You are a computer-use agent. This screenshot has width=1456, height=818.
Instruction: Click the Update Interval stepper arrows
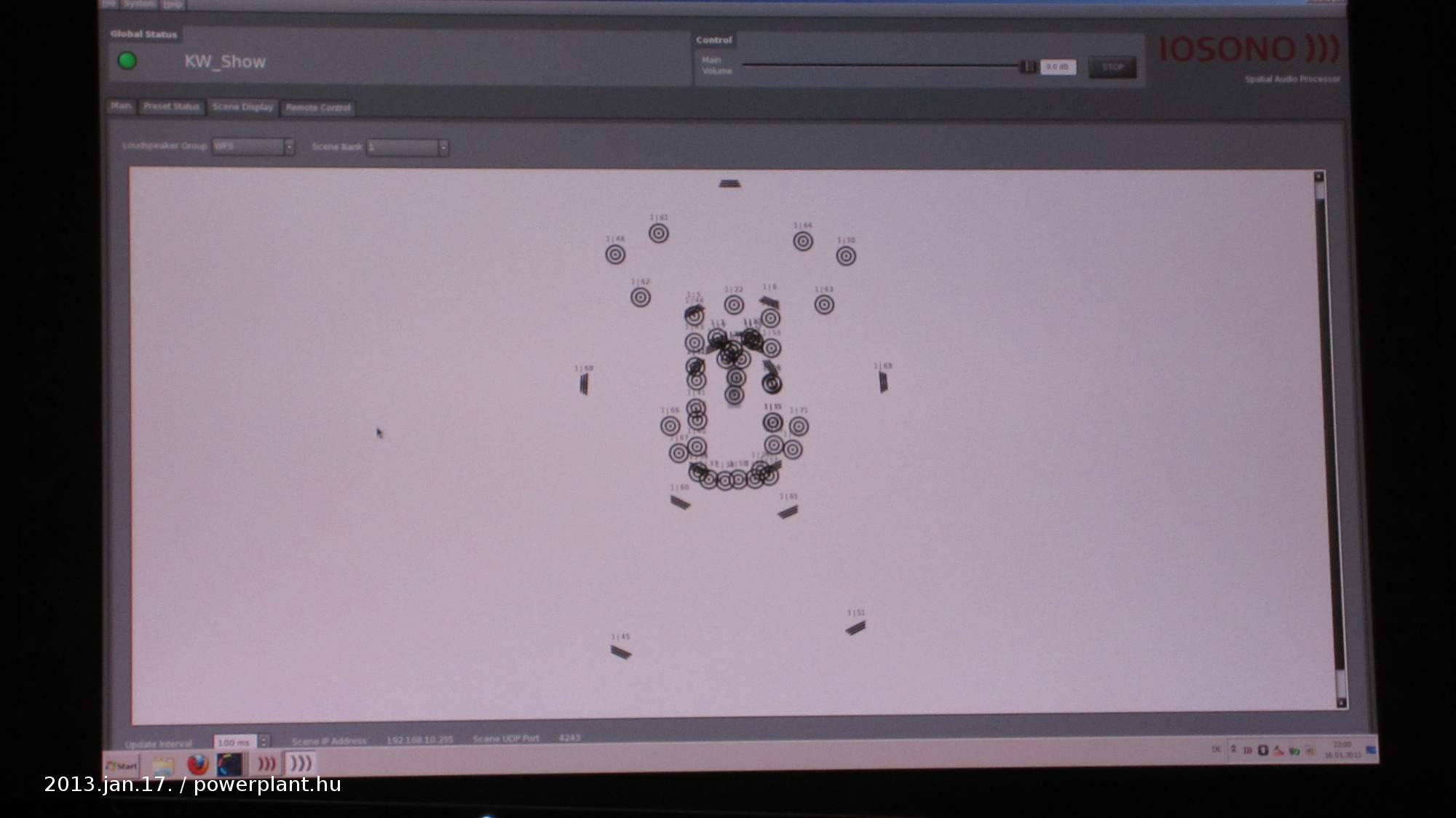[x=264, y=742]
